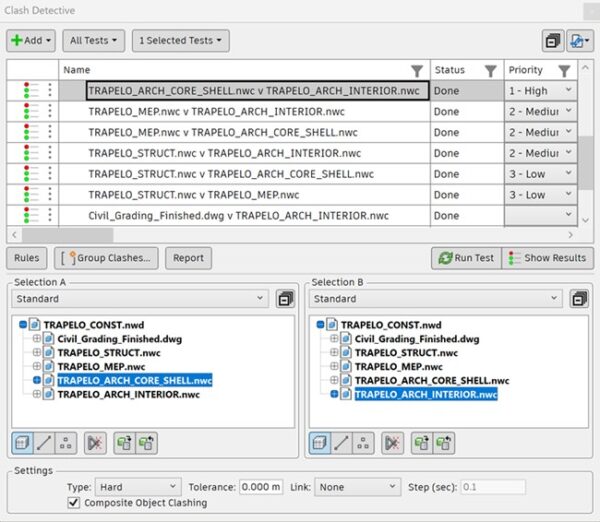Screen dimensions: 600x522
Task: Click surfaces geometry icon in Selection A
Action: [22, 443]
